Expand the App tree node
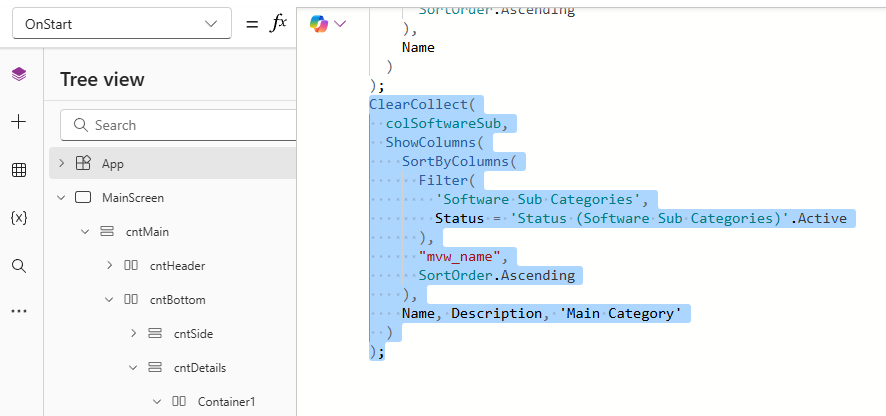This screenshot has width=886, height=416. [61, 163]
